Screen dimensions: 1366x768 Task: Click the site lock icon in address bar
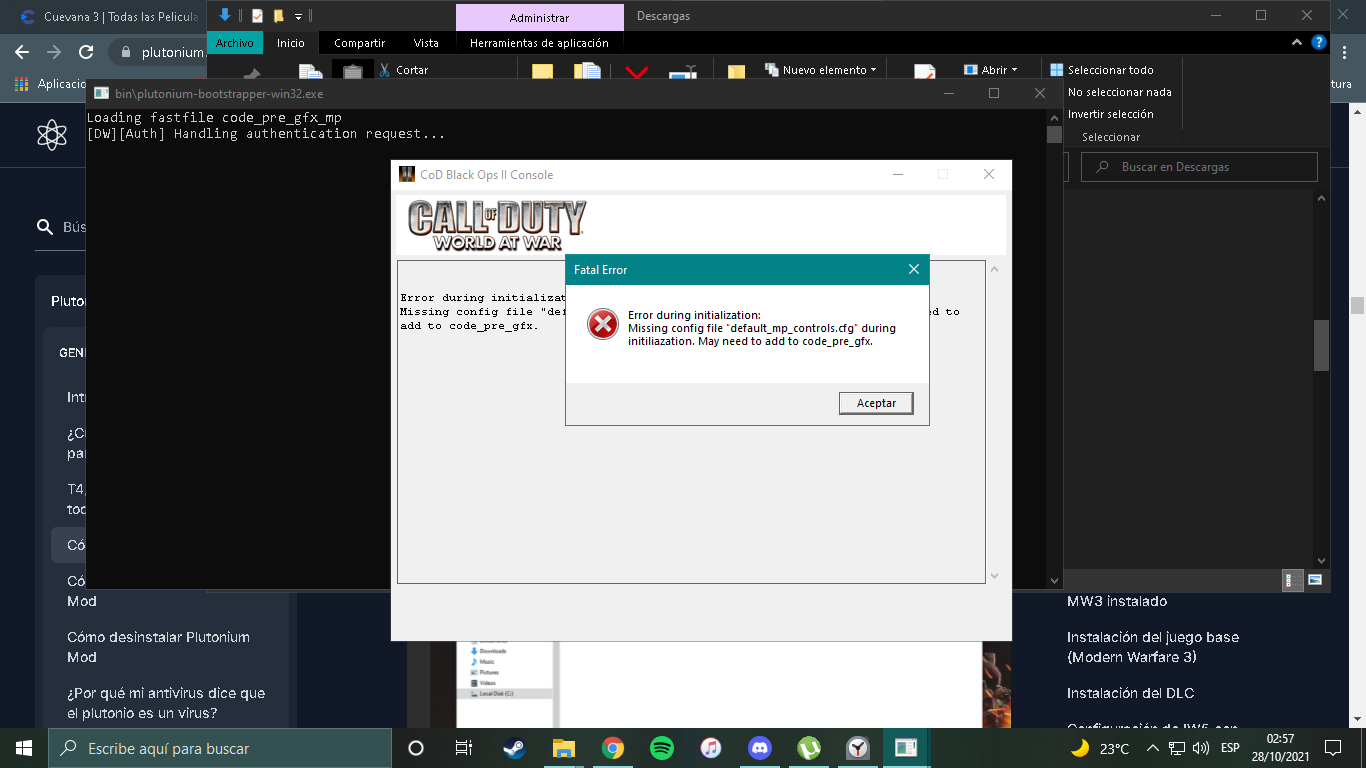coord(125,52)
